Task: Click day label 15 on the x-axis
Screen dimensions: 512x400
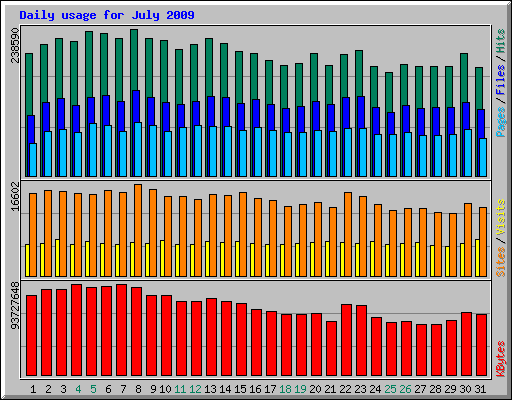Action: (240, 389)
